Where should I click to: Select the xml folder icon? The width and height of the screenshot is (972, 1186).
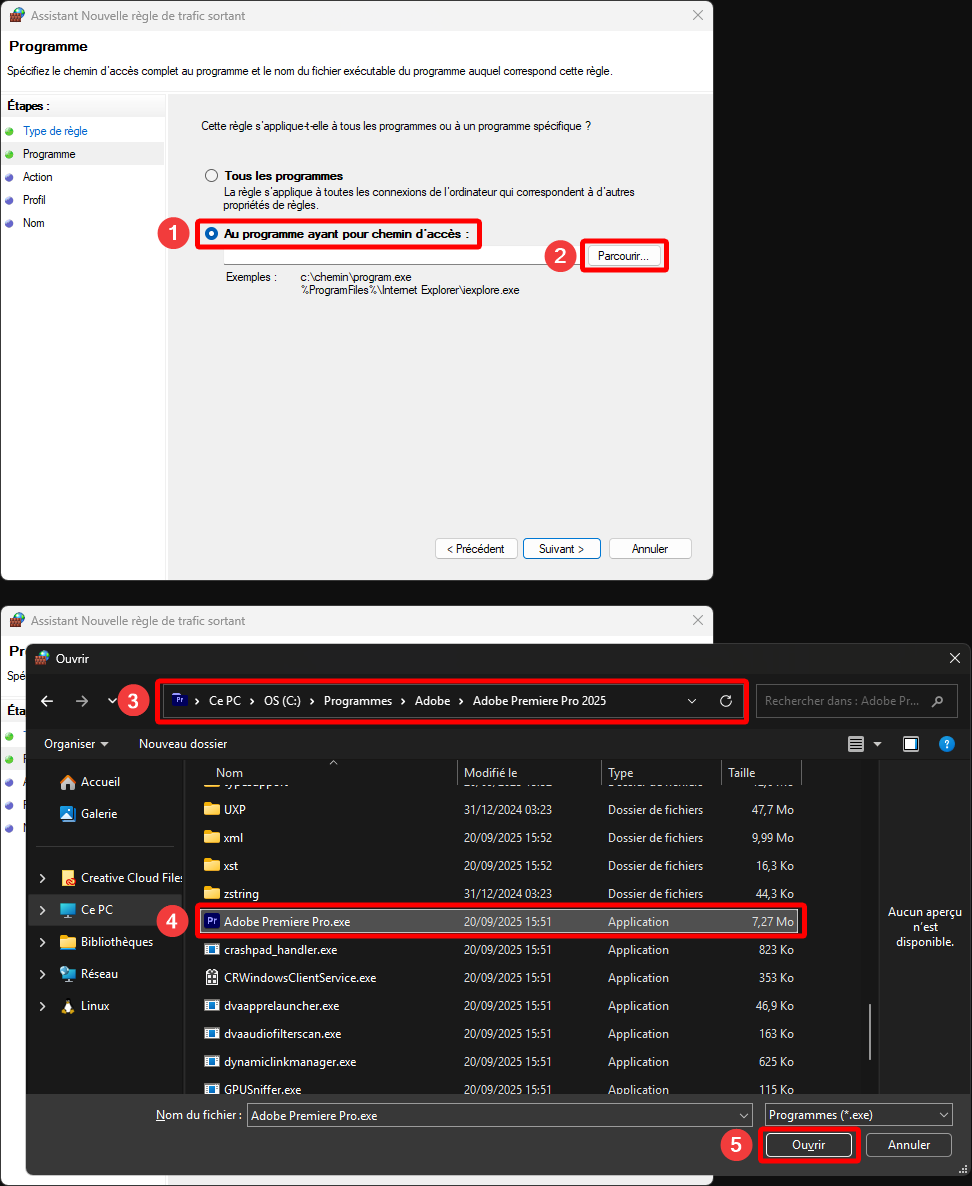click(212, 837)
